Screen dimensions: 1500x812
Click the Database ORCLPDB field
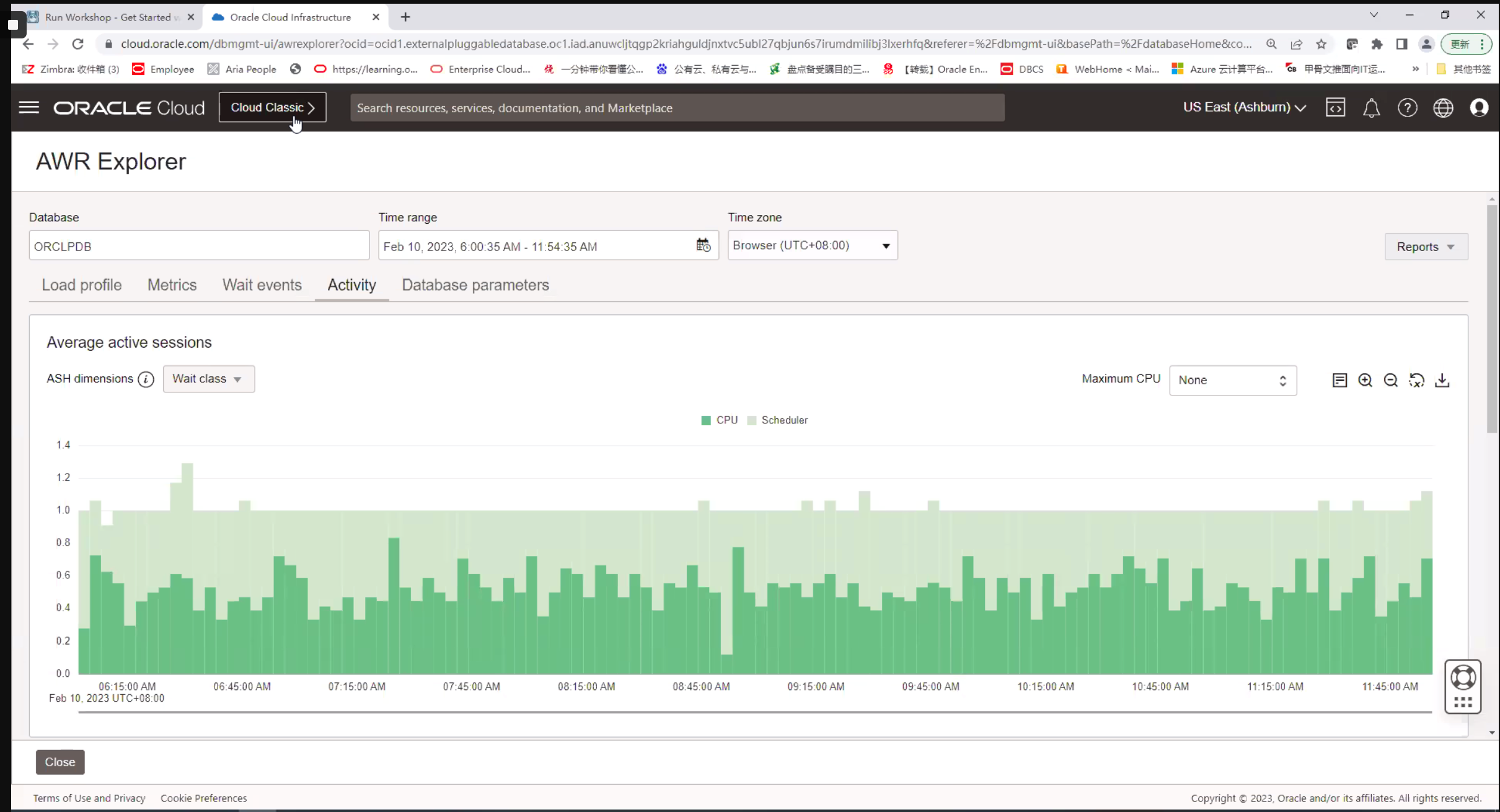click(x=199, y=246)
